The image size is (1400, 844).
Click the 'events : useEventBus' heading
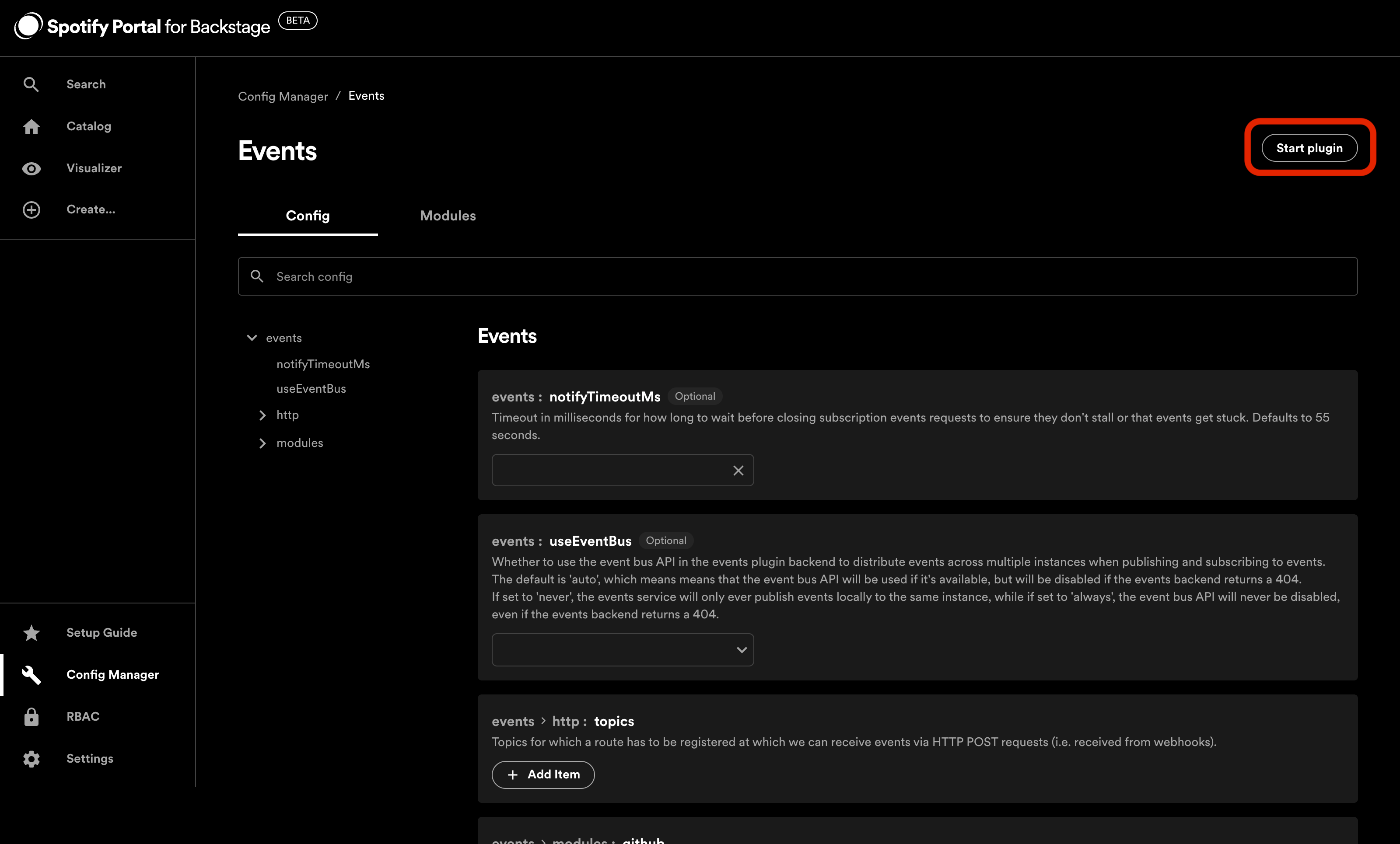pyautogui.click(x=562, y=541)
